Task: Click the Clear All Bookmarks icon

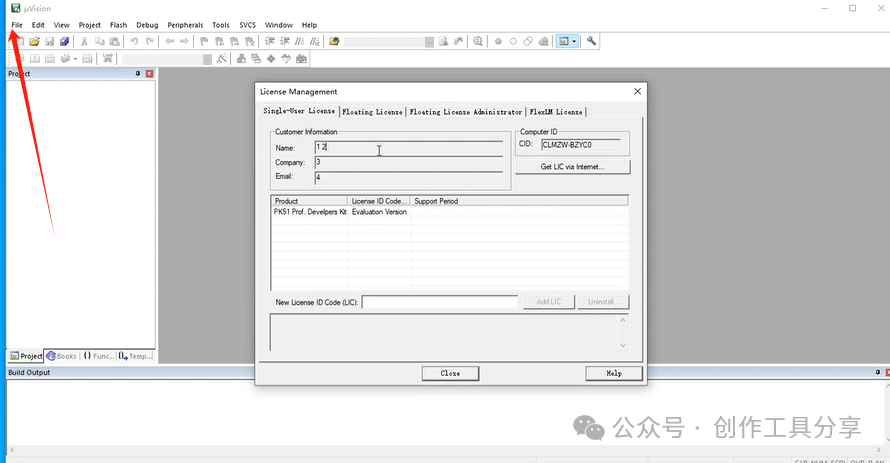Action: [249, 41]
